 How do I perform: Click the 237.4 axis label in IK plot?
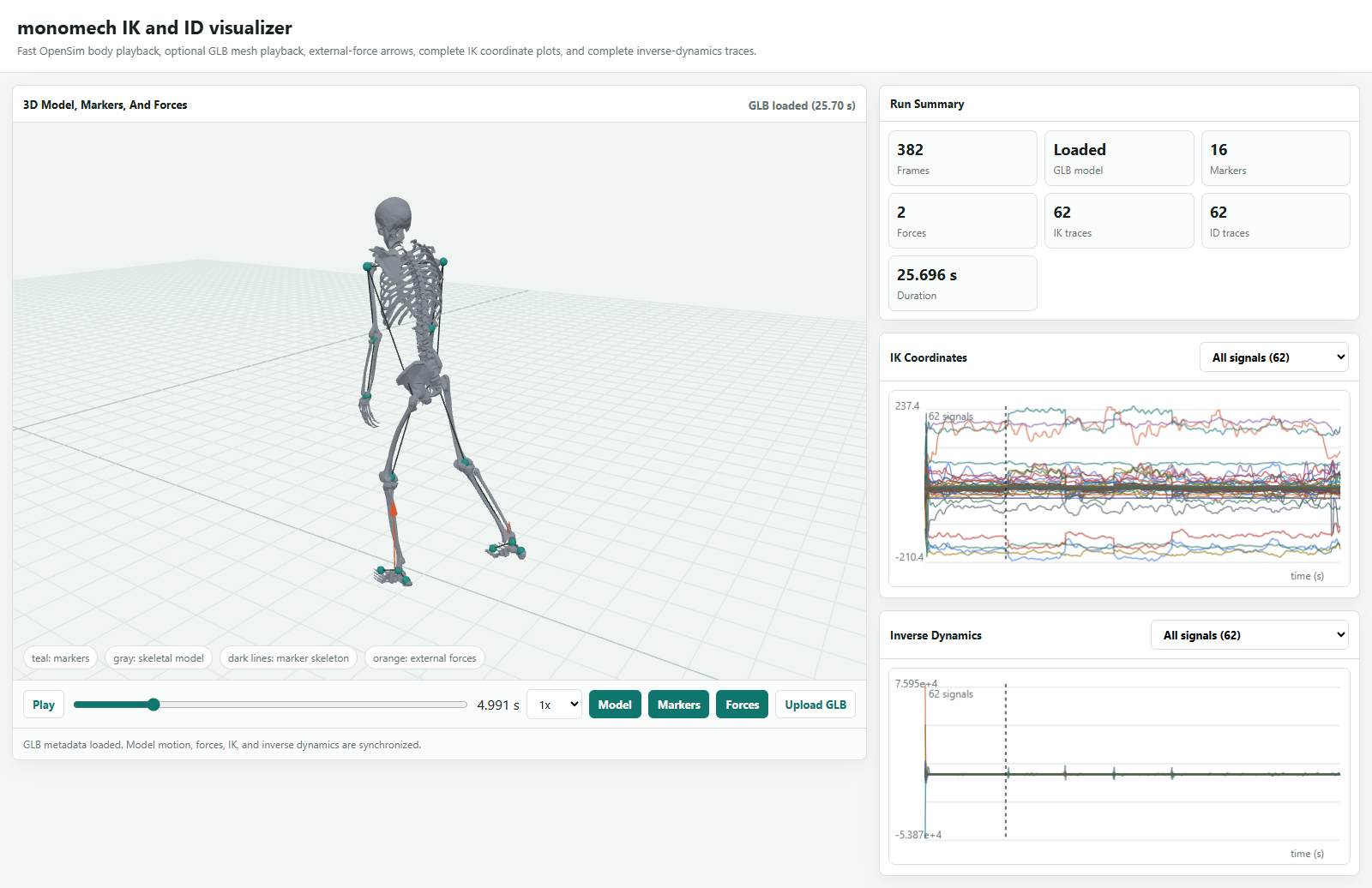(x=907, y=406)
